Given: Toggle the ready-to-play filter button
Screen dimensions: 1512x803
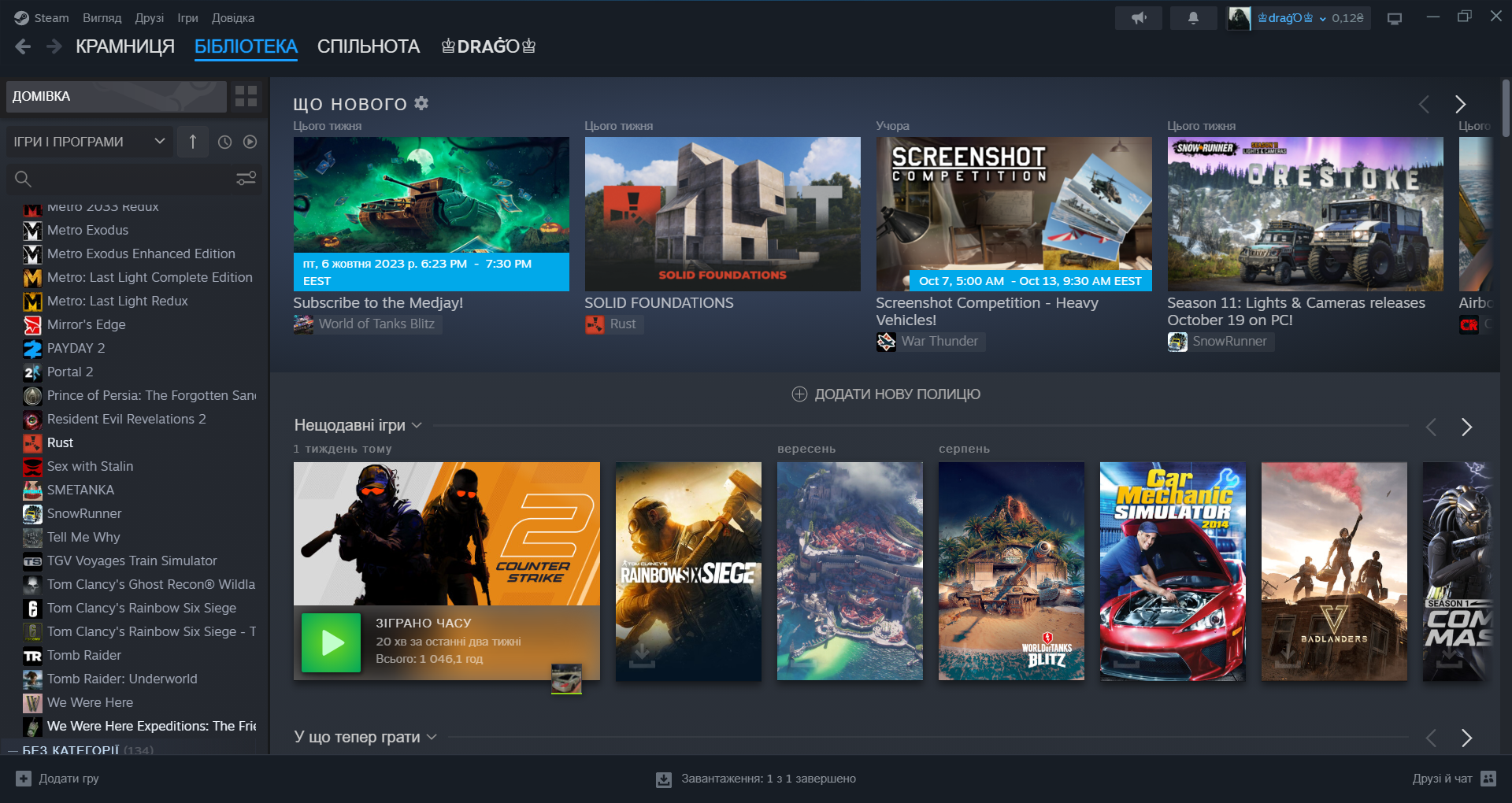Looking at the screenshot, I should coord(250,142).
